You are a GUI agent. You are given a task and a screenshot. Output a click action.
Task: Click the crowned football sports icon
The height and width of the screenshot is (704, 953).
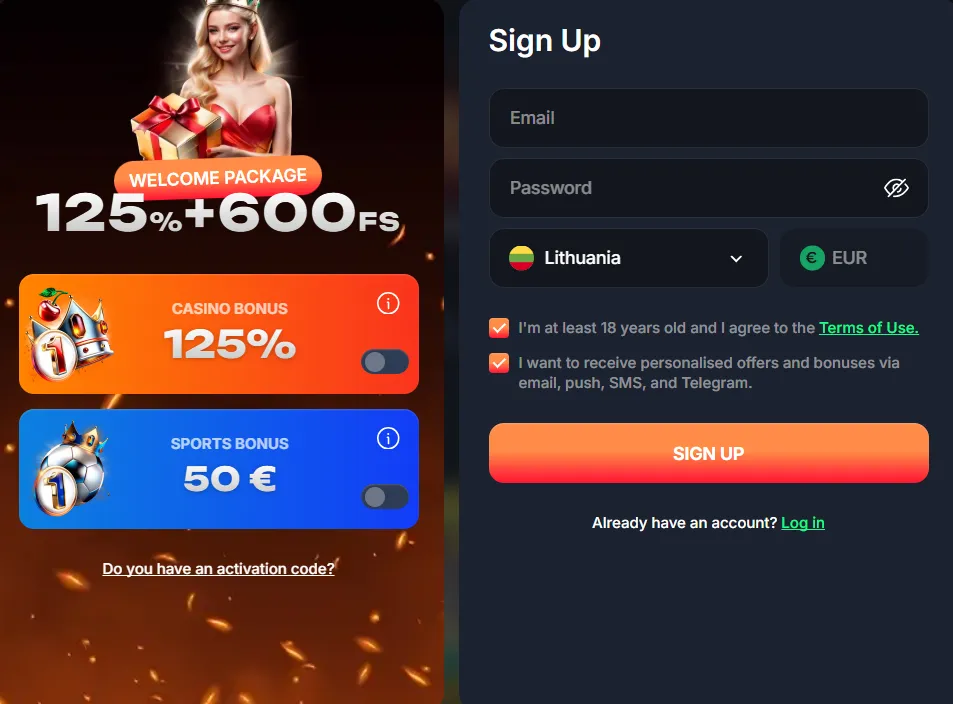pos(70,468)
